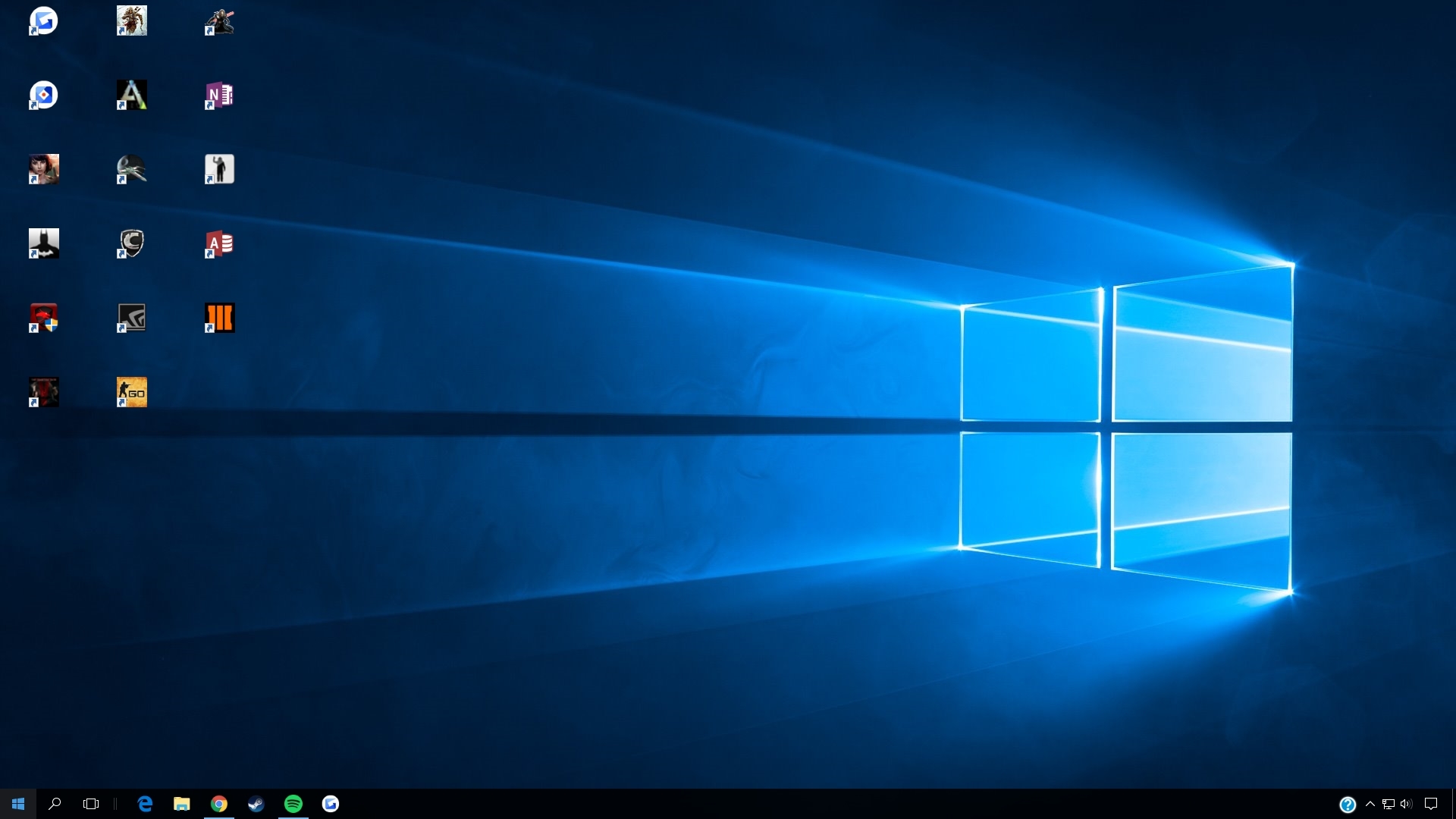Open the Action Center notifications
This screenshot has height=819, width=1456.
[1431, 804]
